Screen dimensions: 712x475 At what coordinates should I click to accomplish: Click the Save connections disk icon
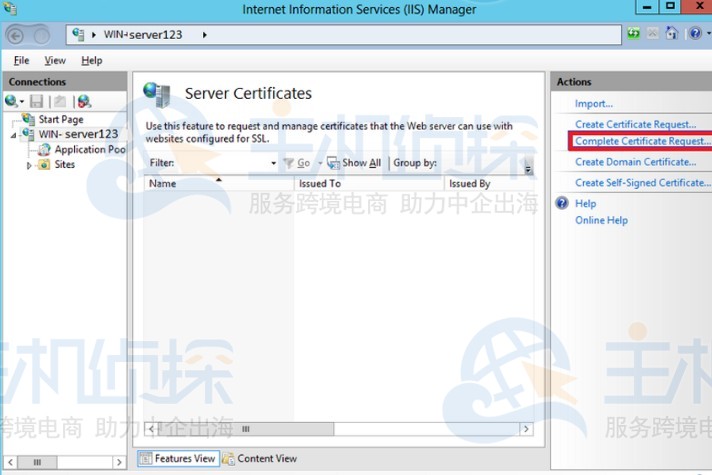point(36,101)
